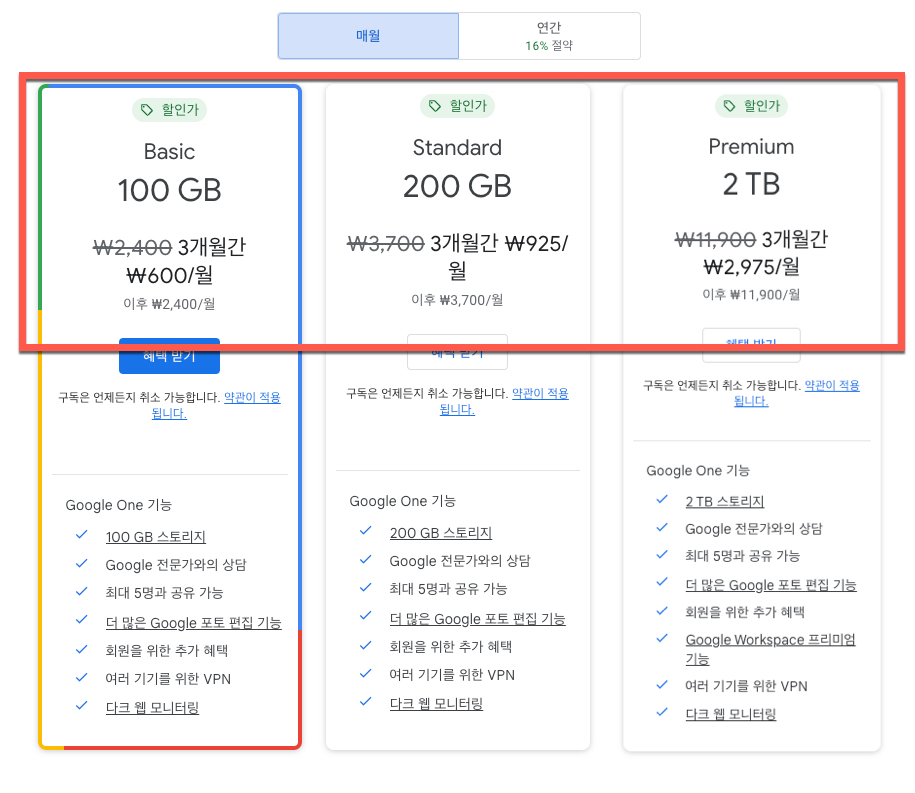Click the ₩600/월 discounted price text
Viewport: 915px width, 793px height.
(169, 275)
